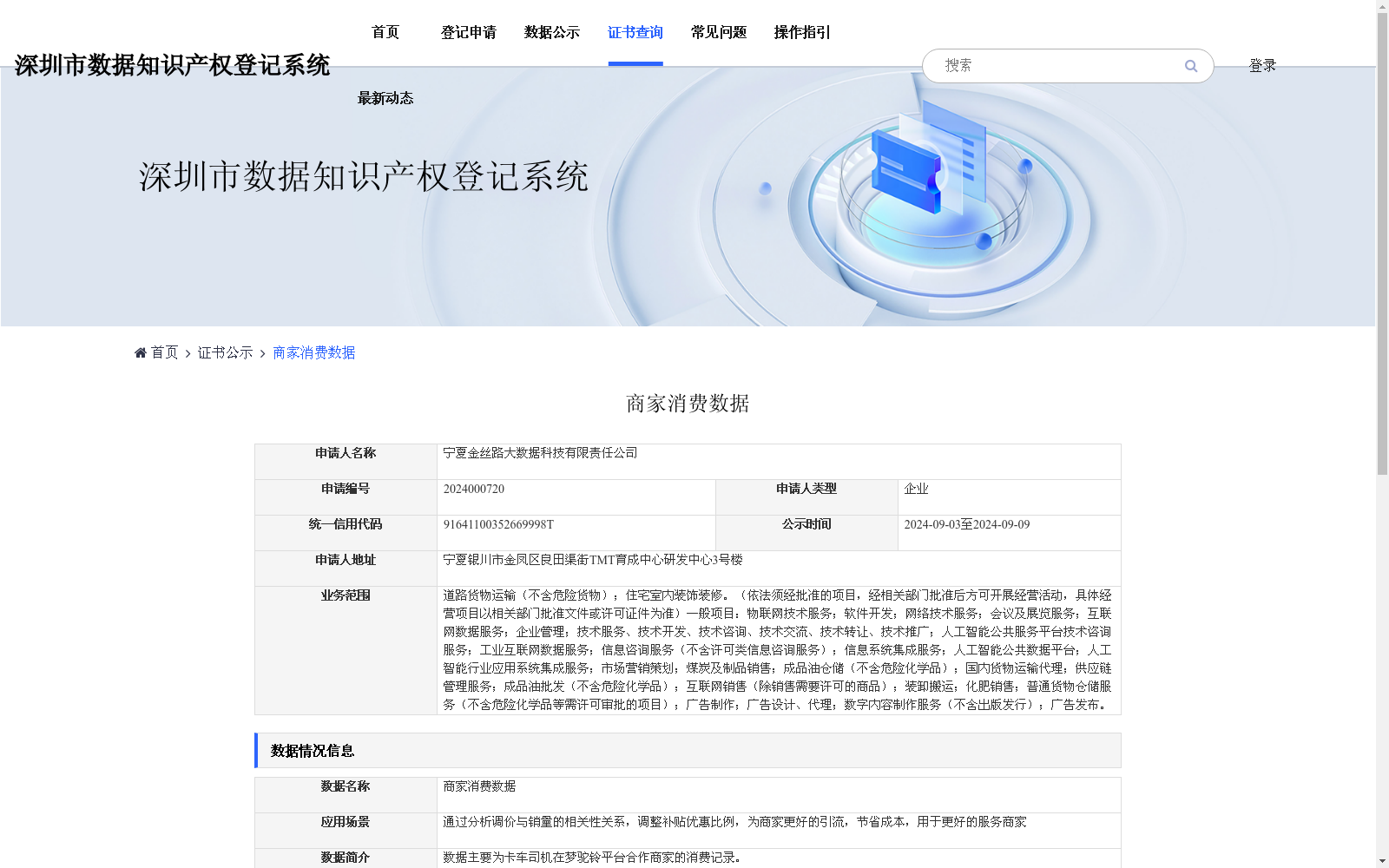Click application number 2024000720
1389x868 pixels.
pyautogui.click(x=474, y=489)
